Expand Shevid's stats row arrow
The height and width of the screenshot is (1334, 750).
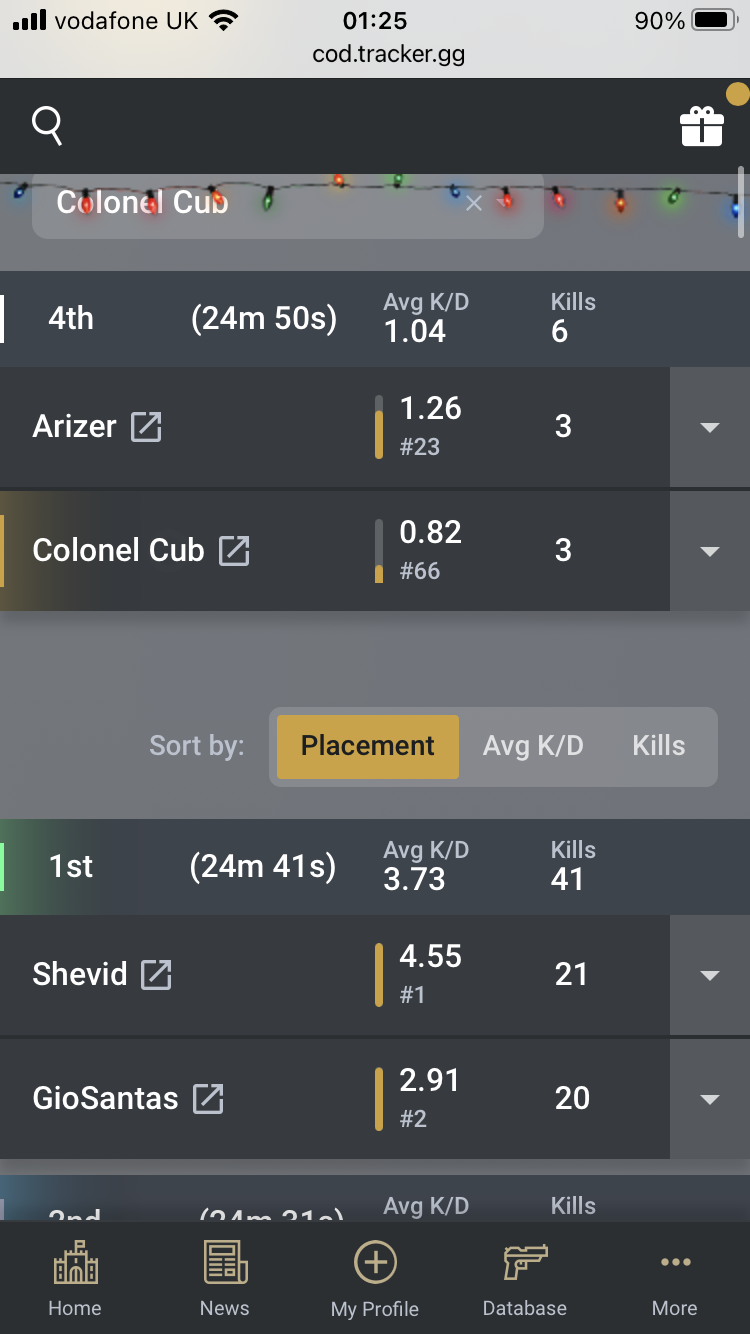click(x=710, y=975)
